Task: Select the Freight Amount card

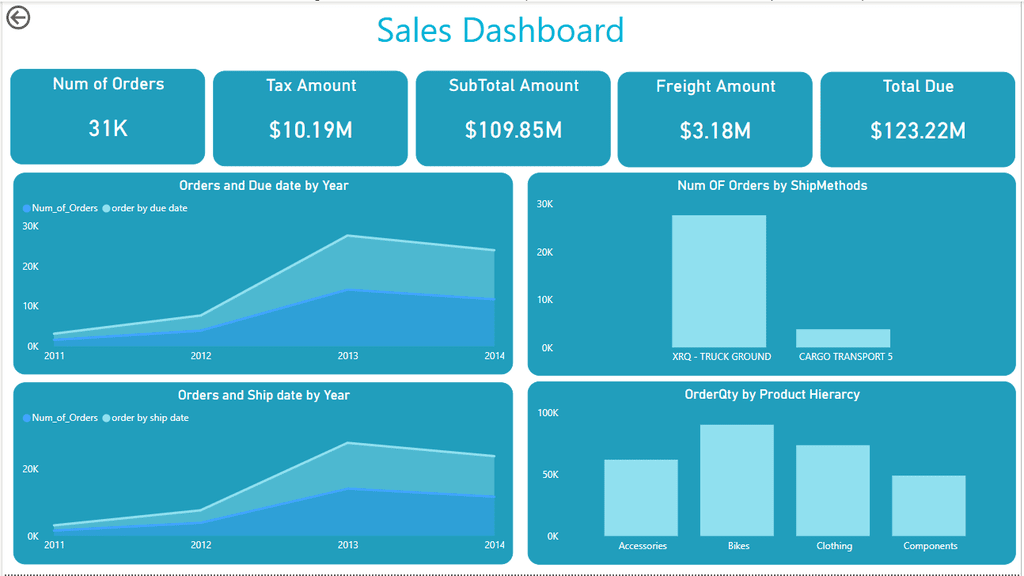Action: tap(715, 120)
